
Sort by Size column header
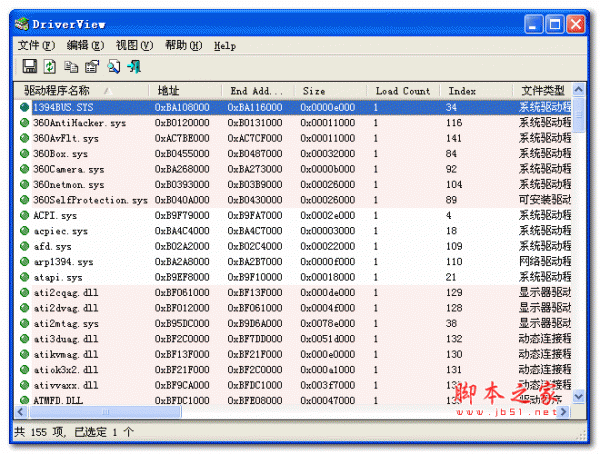(x=331, y=91)
